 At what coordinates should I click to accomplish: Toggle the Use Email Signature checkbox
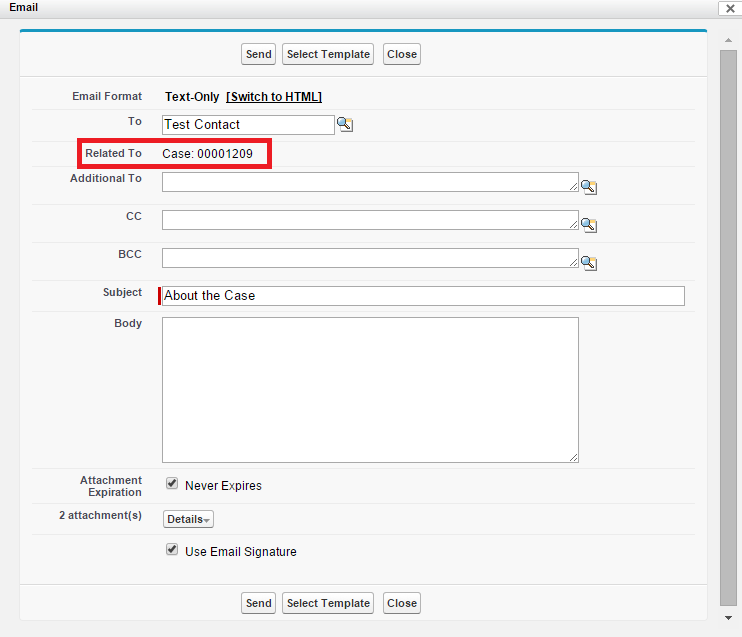click(172, 550)
